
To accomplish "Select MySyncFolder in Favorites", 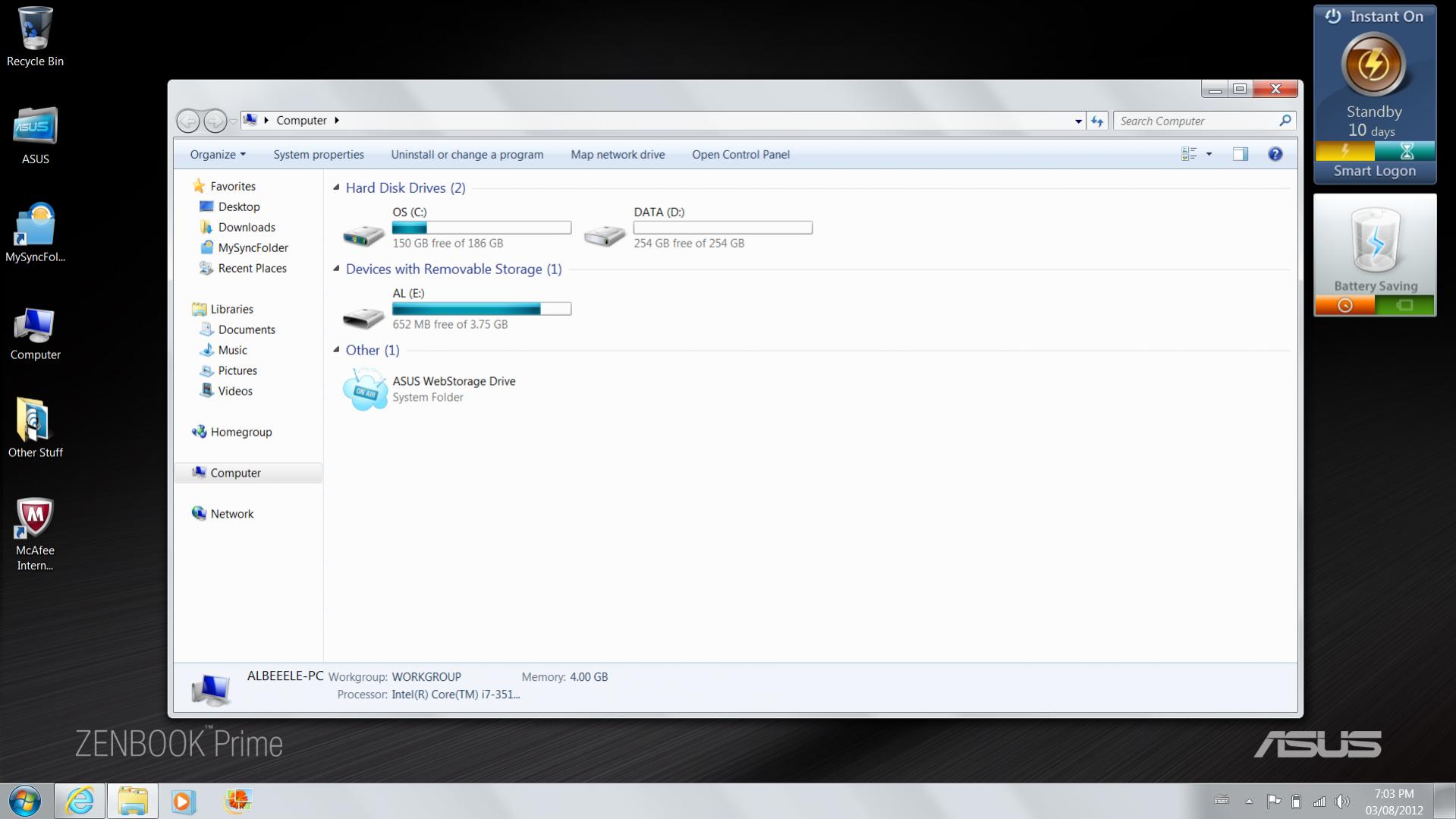I will (x=244, y=247).
